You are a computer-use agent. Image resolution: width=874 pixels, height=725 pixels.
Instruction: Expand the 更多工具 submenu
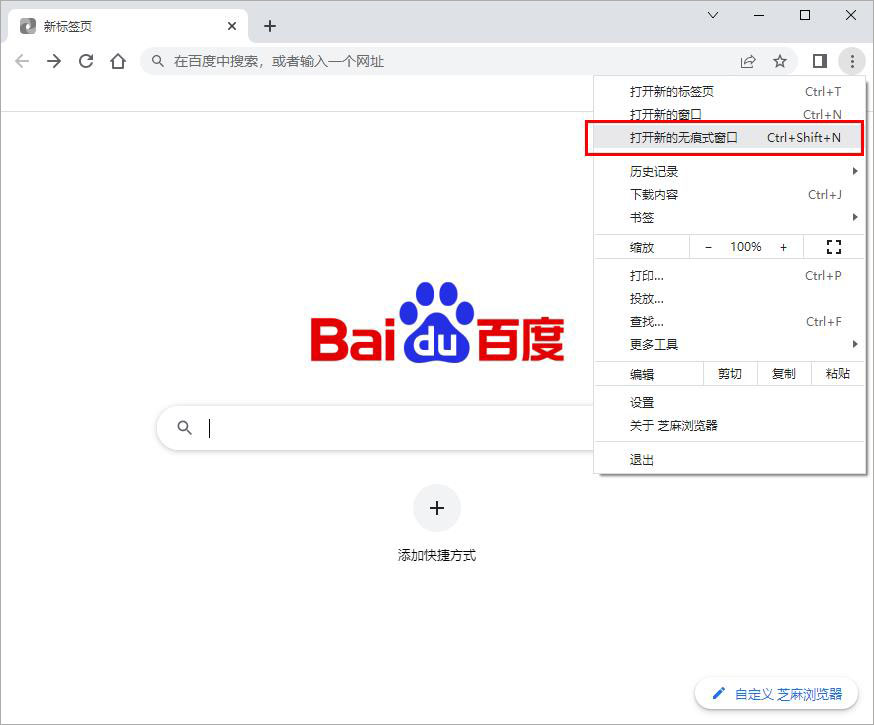pos(730,344)
